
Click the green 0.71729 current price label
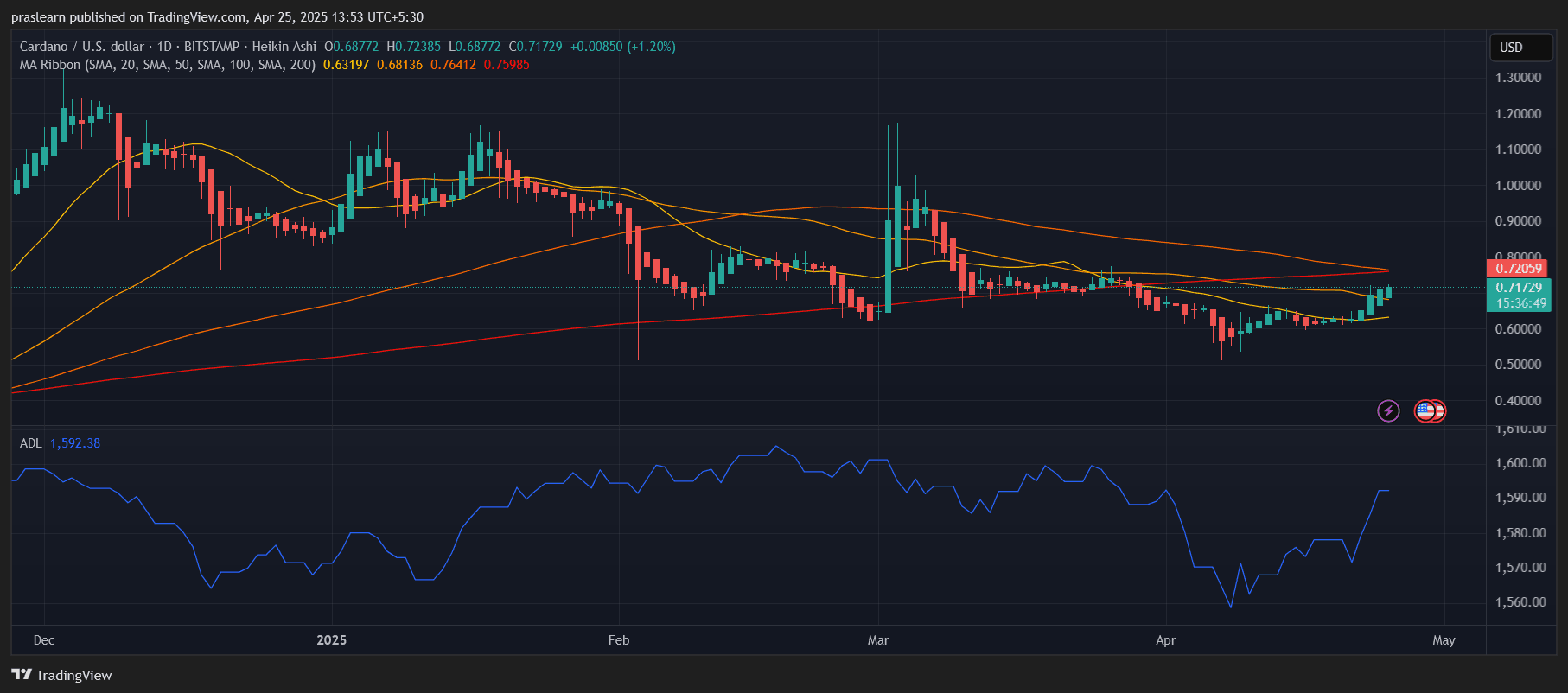click(1519, 288)
